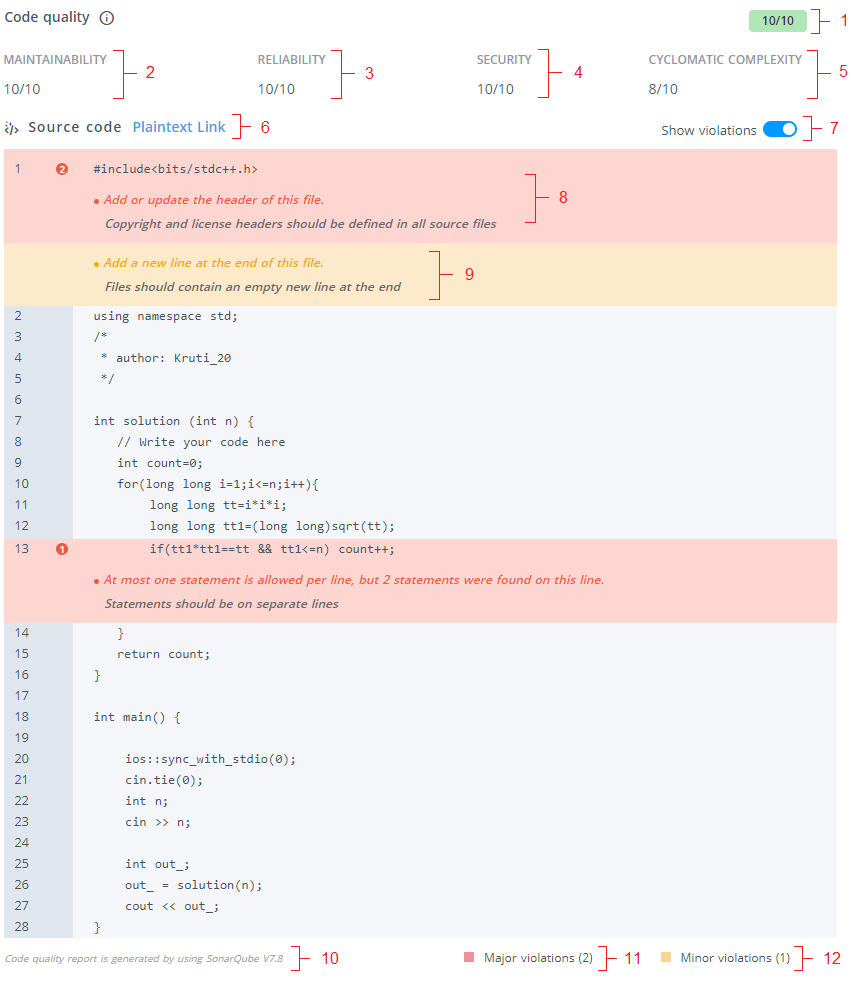851x985 pixels.
Task: Click the Minor violations yellow swatch
Action: (x=666, y=958)
